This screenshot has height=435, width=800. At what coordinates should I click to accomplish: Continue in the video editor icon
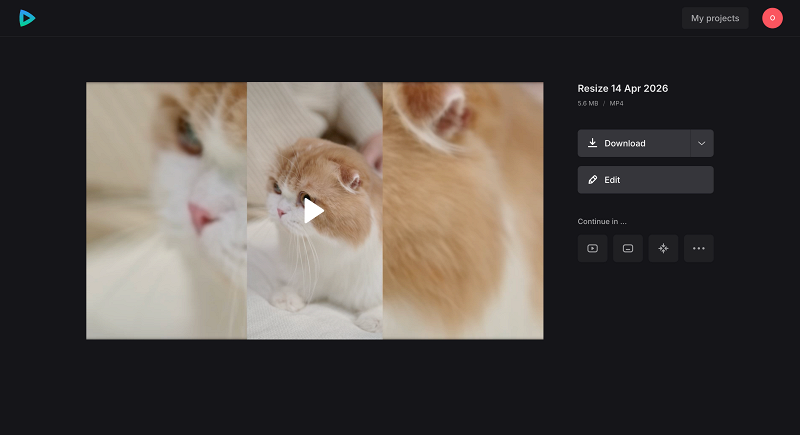592,248
